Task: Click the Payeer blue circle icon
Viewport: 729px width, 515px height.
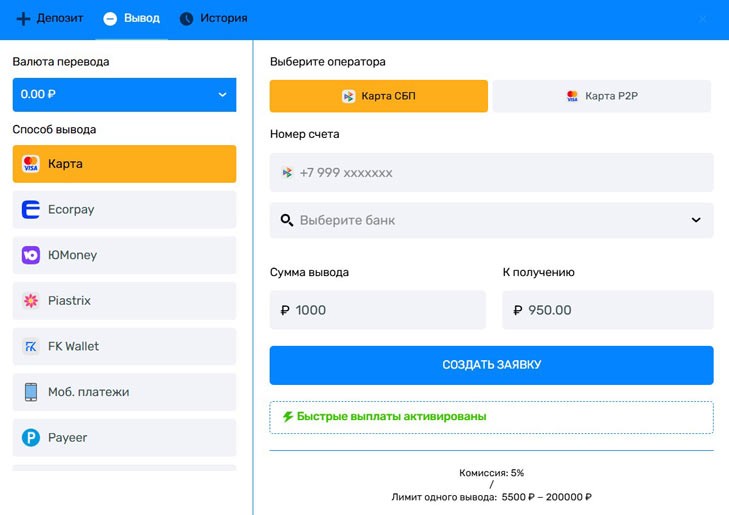Action: pos(30,438)
